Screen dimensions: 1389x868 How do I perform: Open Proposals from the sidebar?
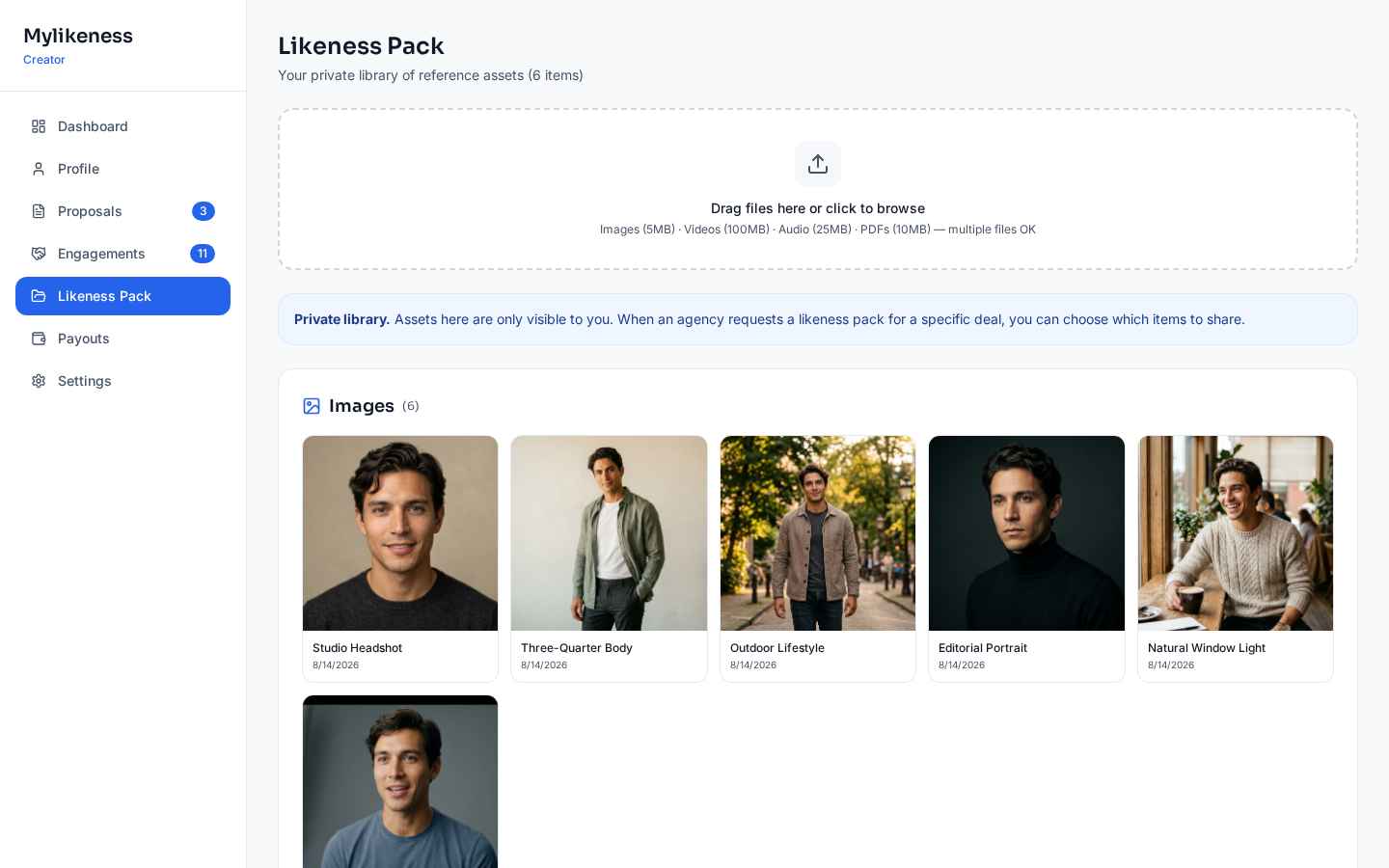[123, 211]
